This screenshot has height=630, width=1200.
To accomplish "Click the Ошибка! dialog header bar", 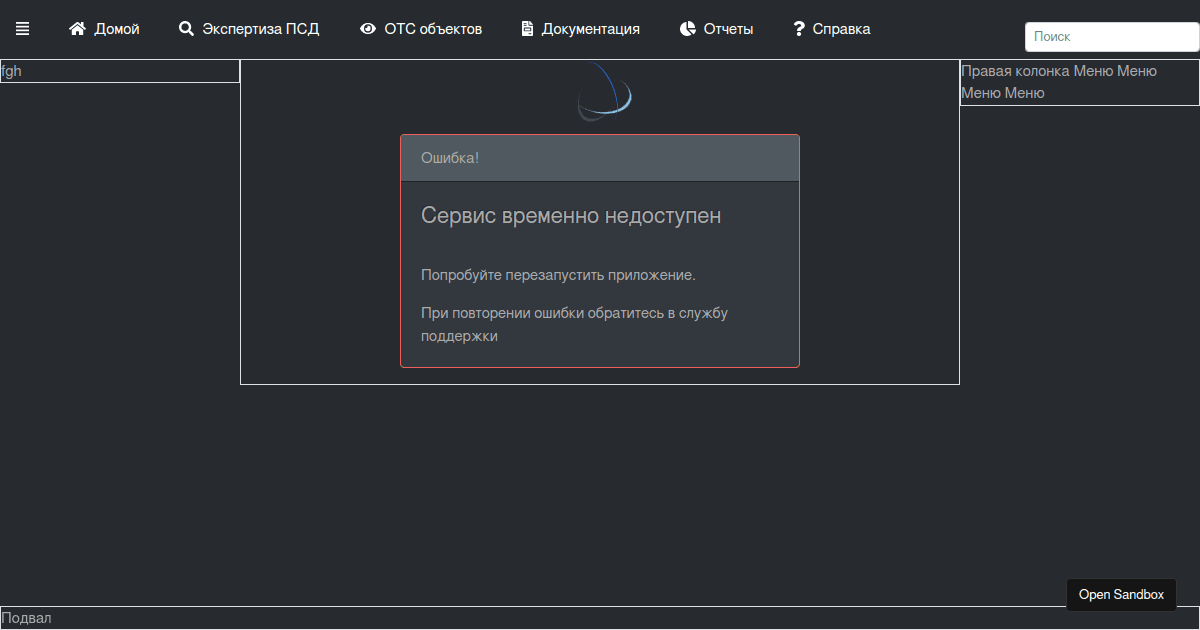I will (x=599, y=157).
